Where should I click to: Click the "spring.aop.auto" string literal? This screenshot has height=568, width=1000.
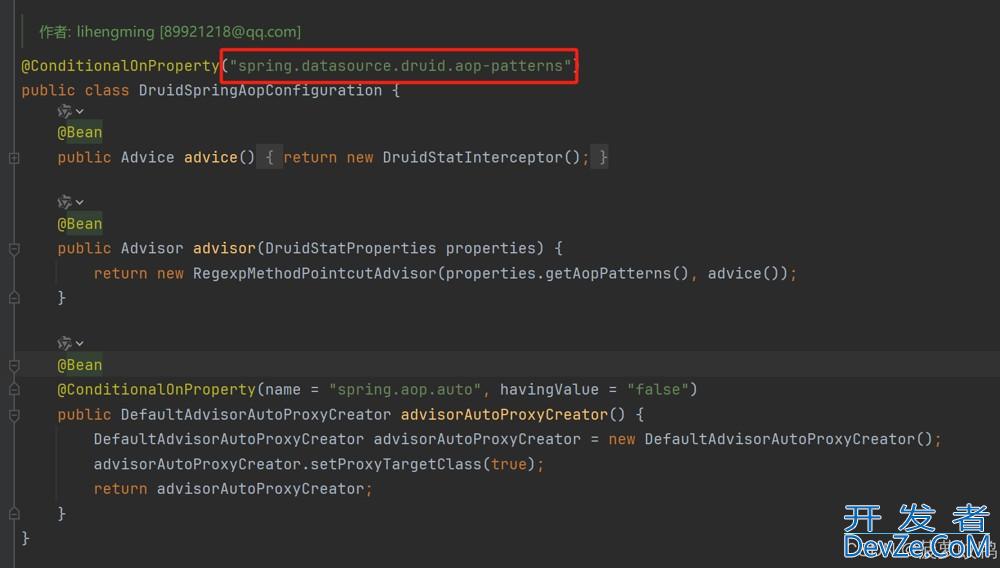405,390
